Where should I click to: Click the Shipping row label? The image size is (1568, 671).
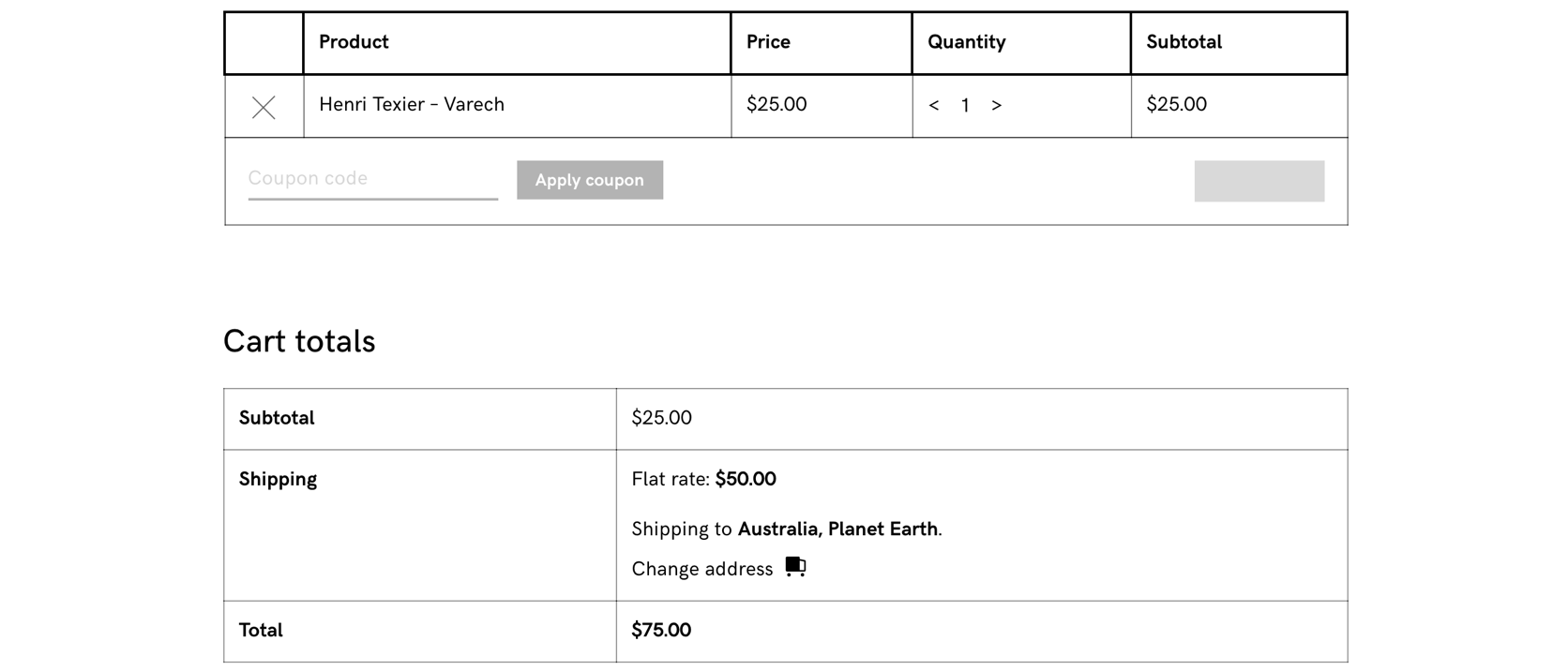tap(278, 480)
